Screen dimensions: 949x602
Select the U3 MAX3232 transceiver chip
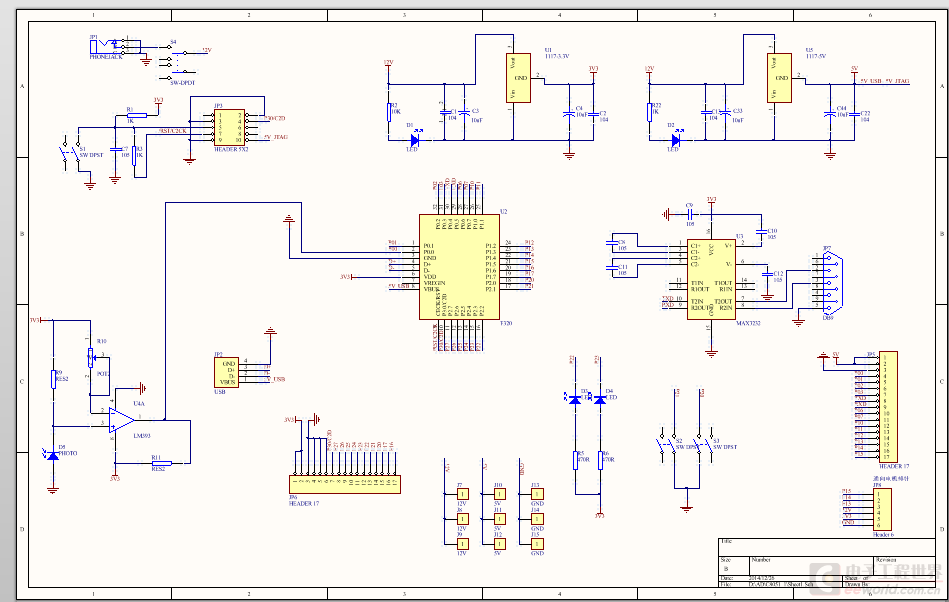(x=712, y=280)
